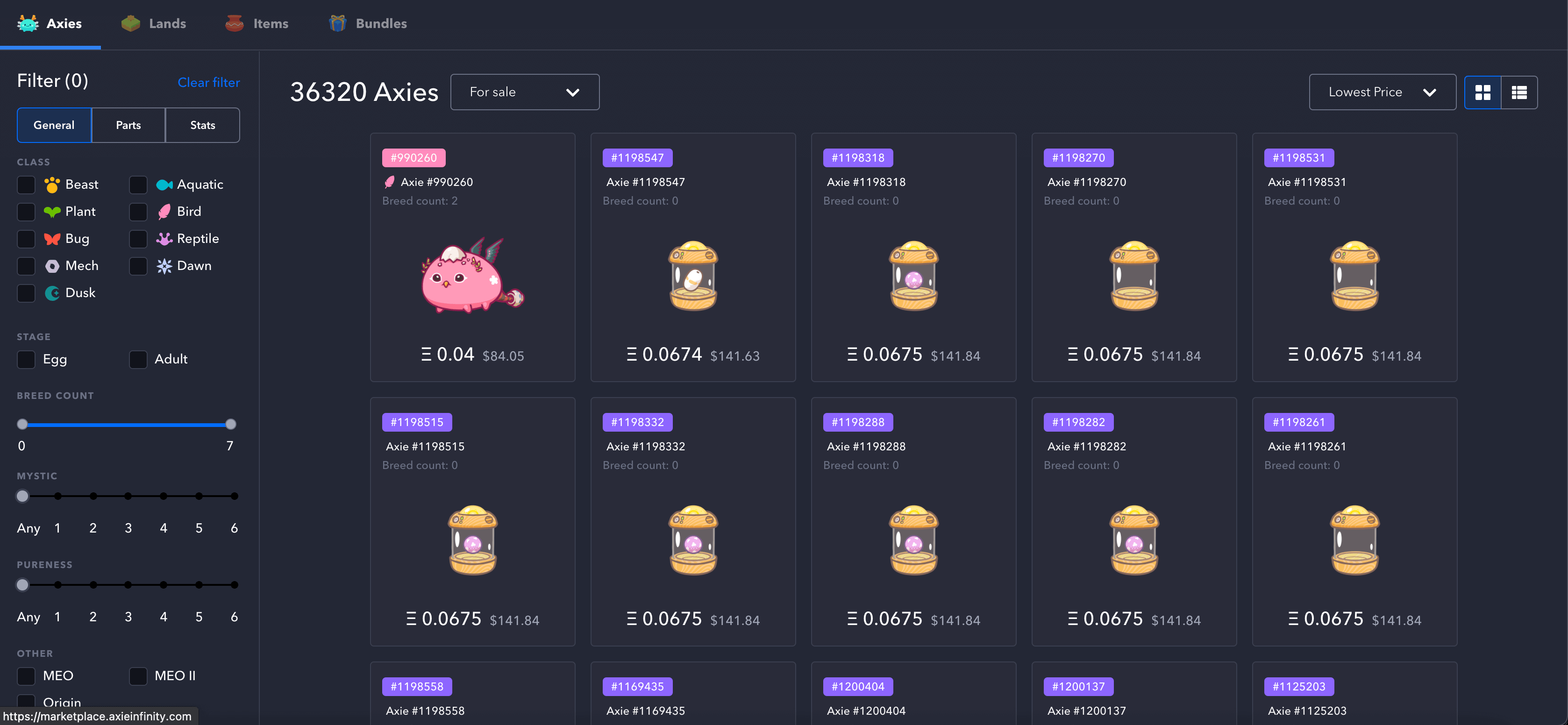Check the Reptile class filter

pos(138,239)
